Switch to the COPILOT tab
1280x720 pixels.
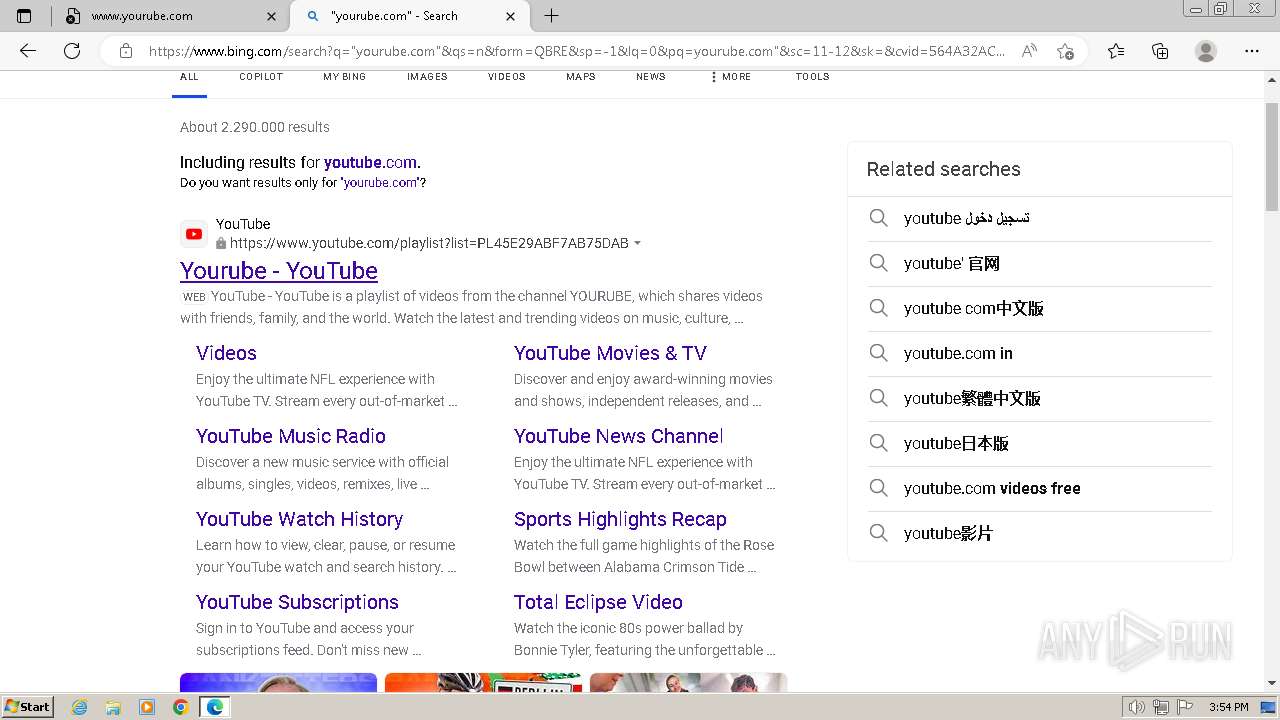[261, 77]
